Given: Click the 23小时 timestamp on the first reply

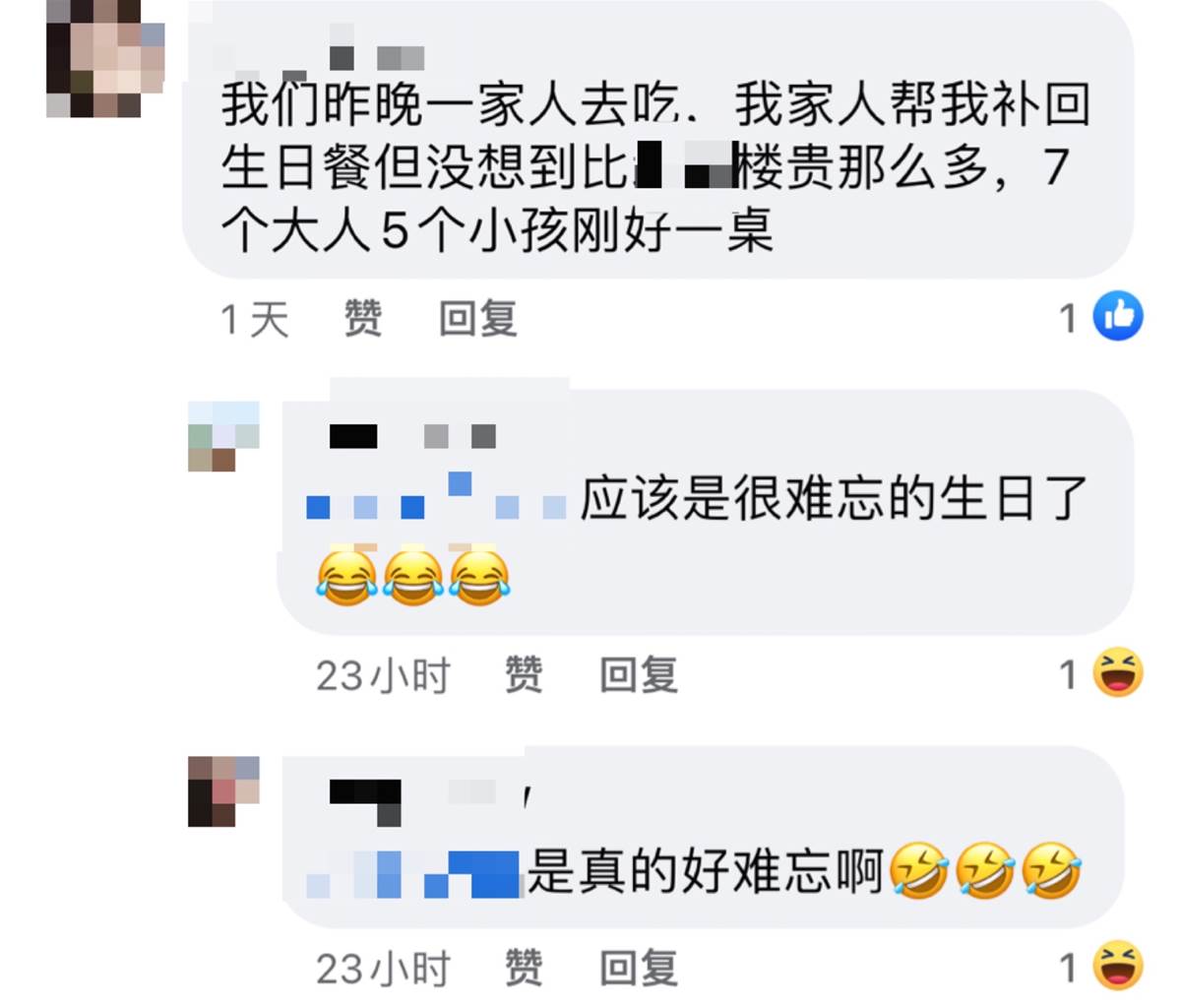Looking at the screenshot, I should [x=383, y=676].
